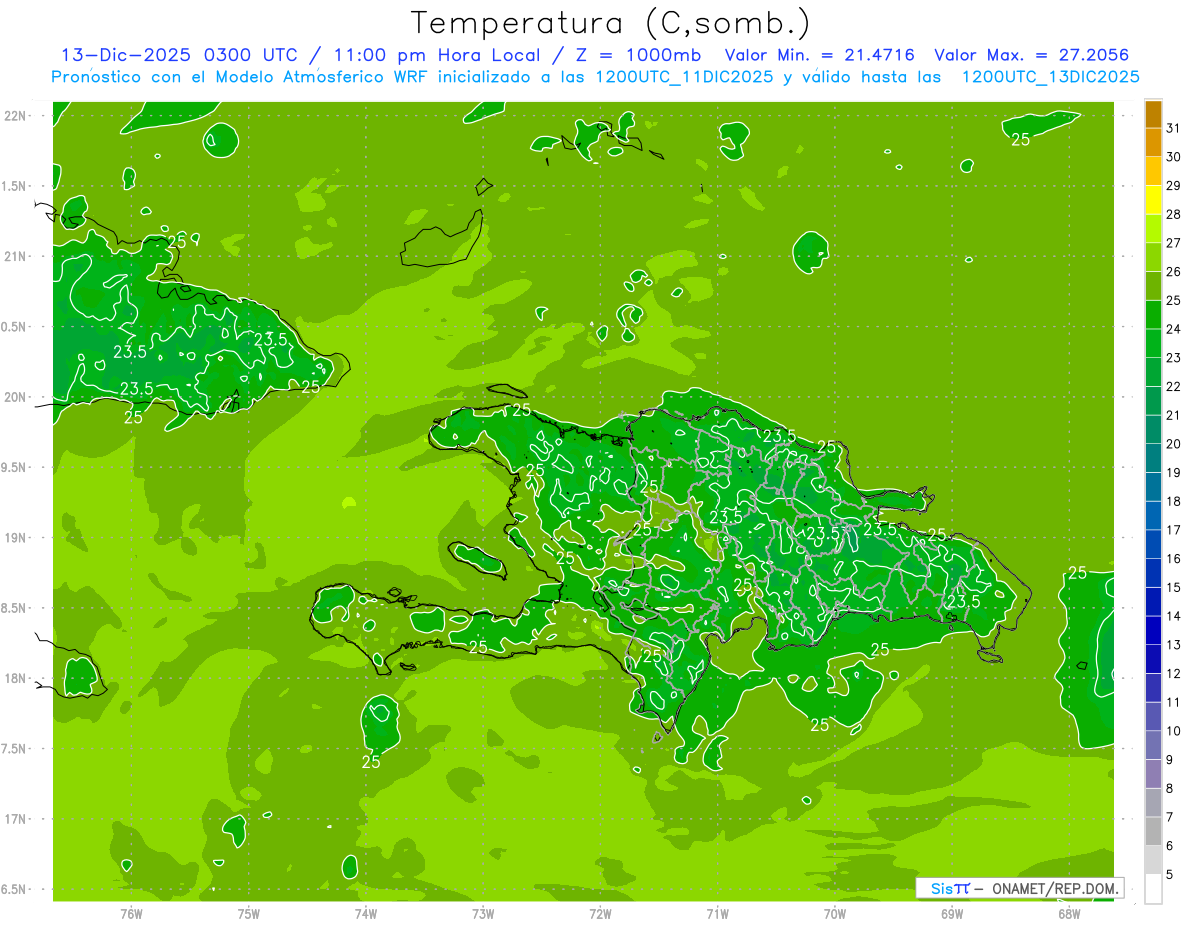Click the "31" value on the color scale
Viewport: 1200px width, 927px height.
tap(1174, 128)
